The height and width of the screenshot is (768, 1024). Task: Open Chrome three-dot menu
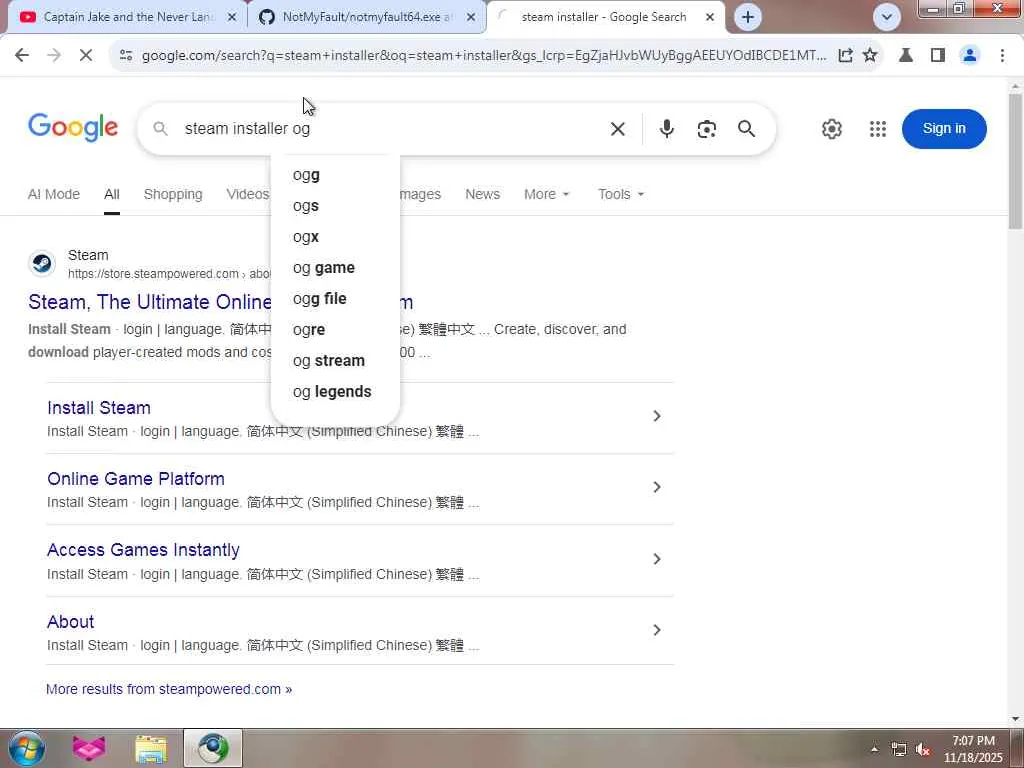coord(1002,56)
